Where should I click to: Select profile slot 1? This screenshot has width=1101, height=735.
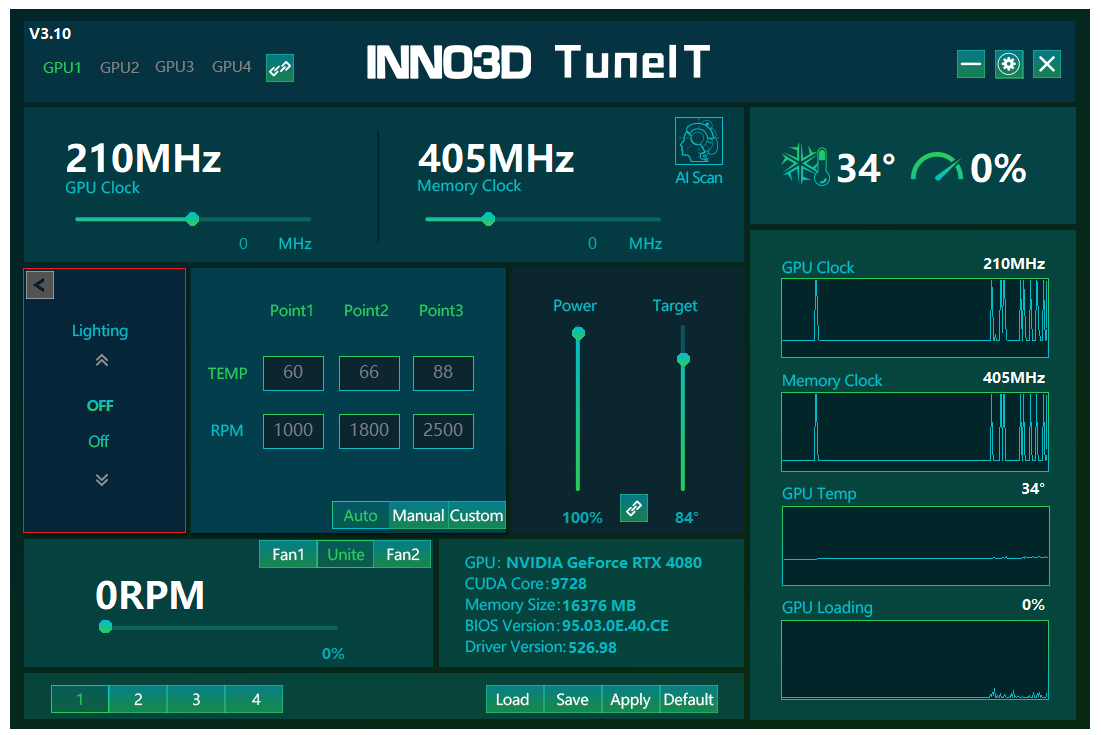80,699
